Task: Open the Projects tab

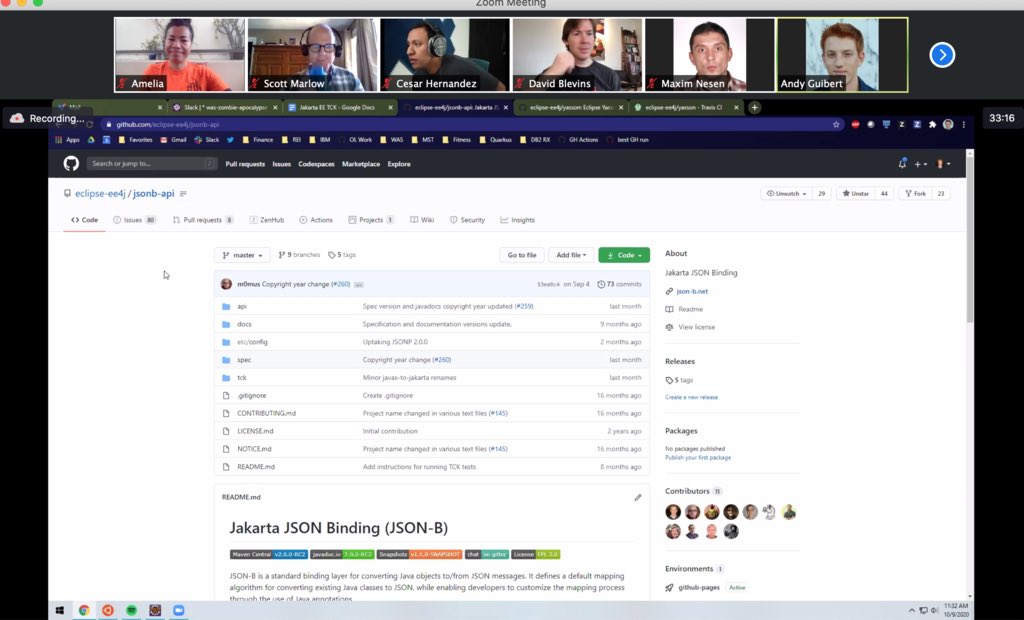Action: pyautogui.click(x=371, y=220)
